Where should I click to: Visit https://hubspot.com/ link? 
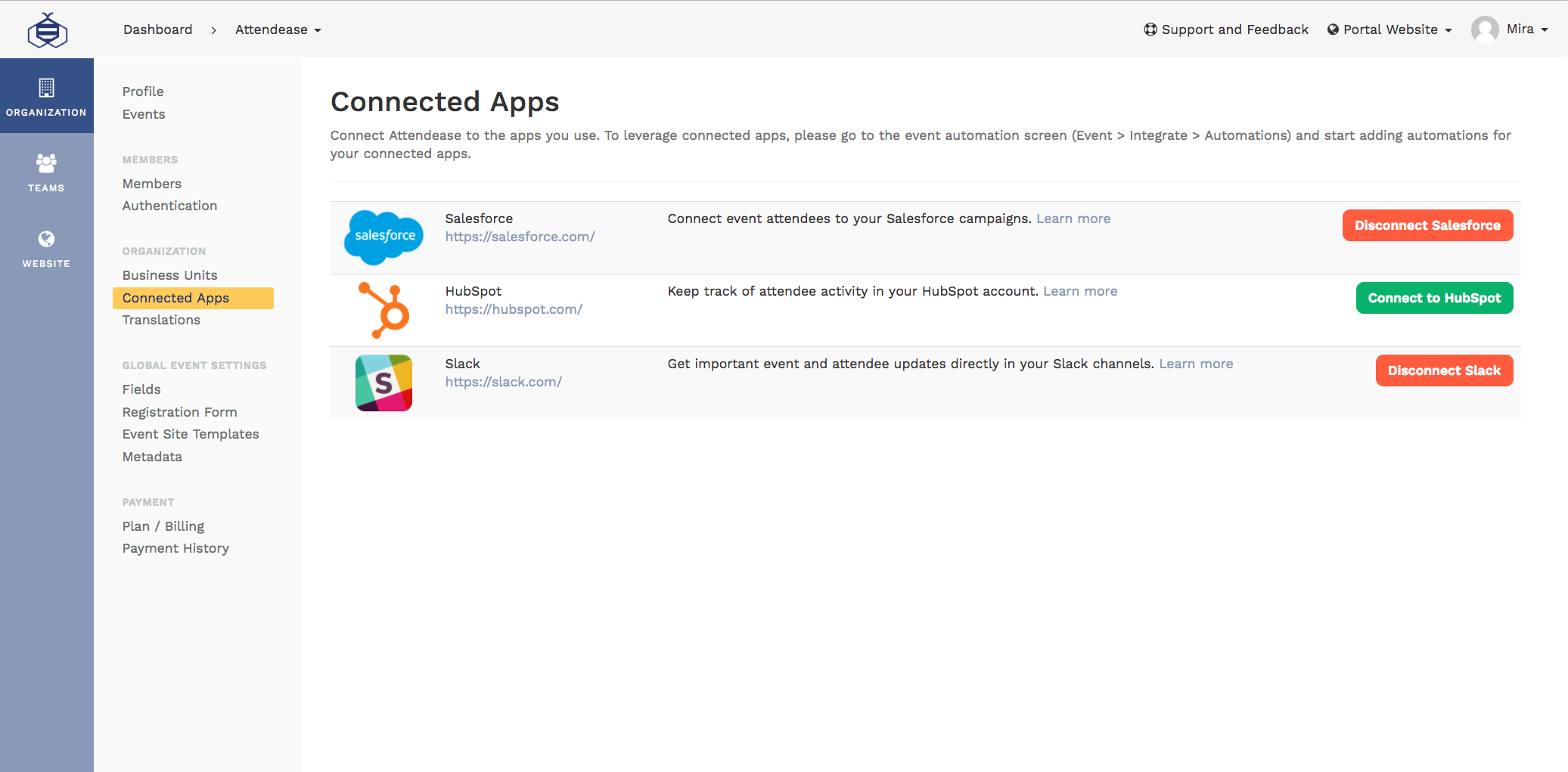(x=514, y=309)
